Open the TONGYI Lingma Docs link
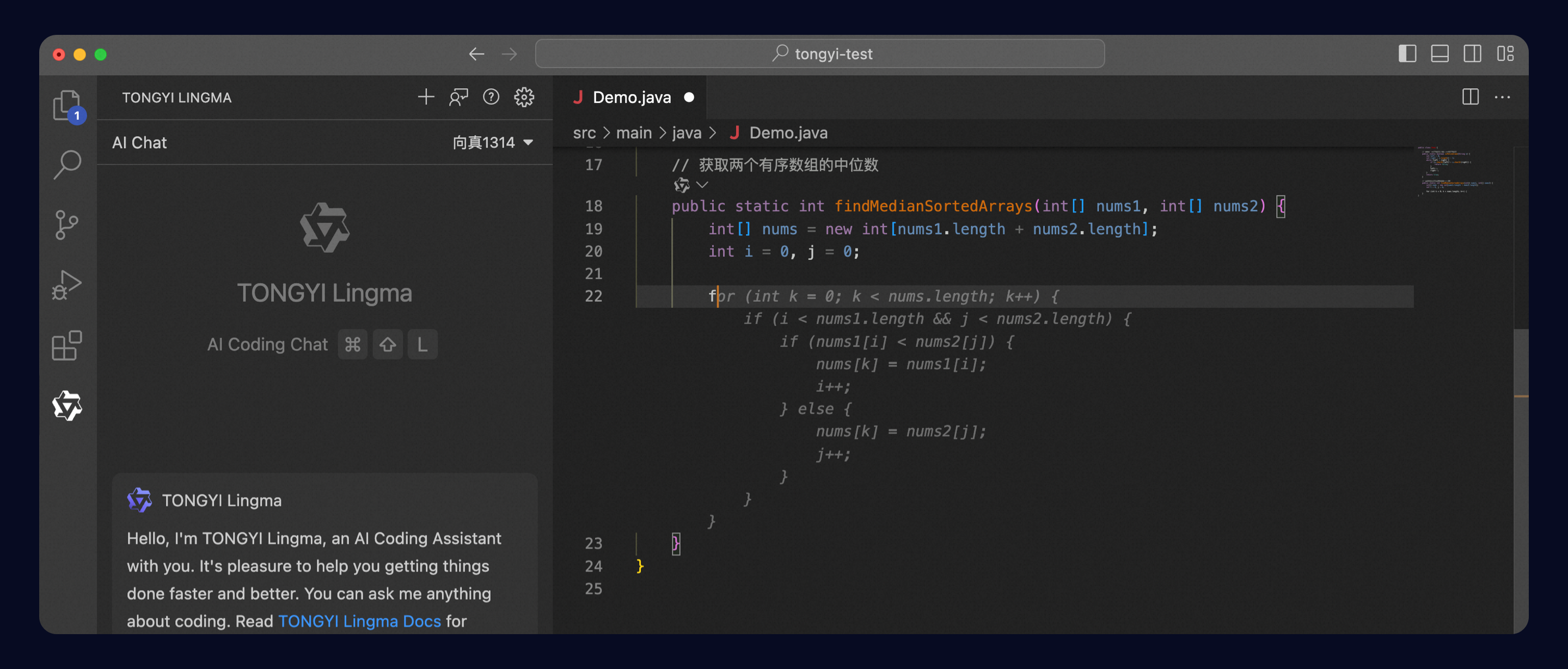Viewport: 1568px width, 669px height. click(x=359, y=621)
